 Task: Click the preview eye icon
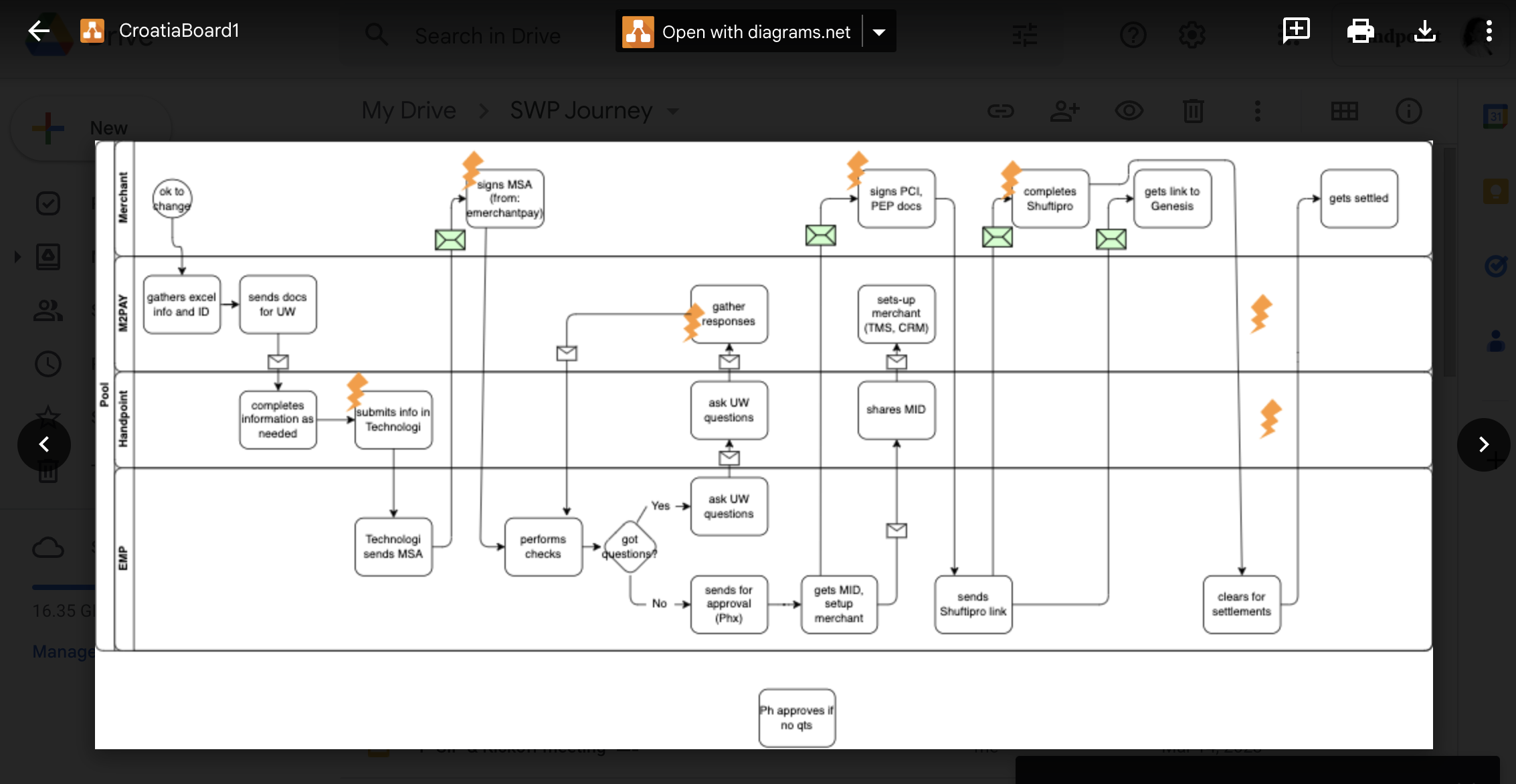(1129, 111)
